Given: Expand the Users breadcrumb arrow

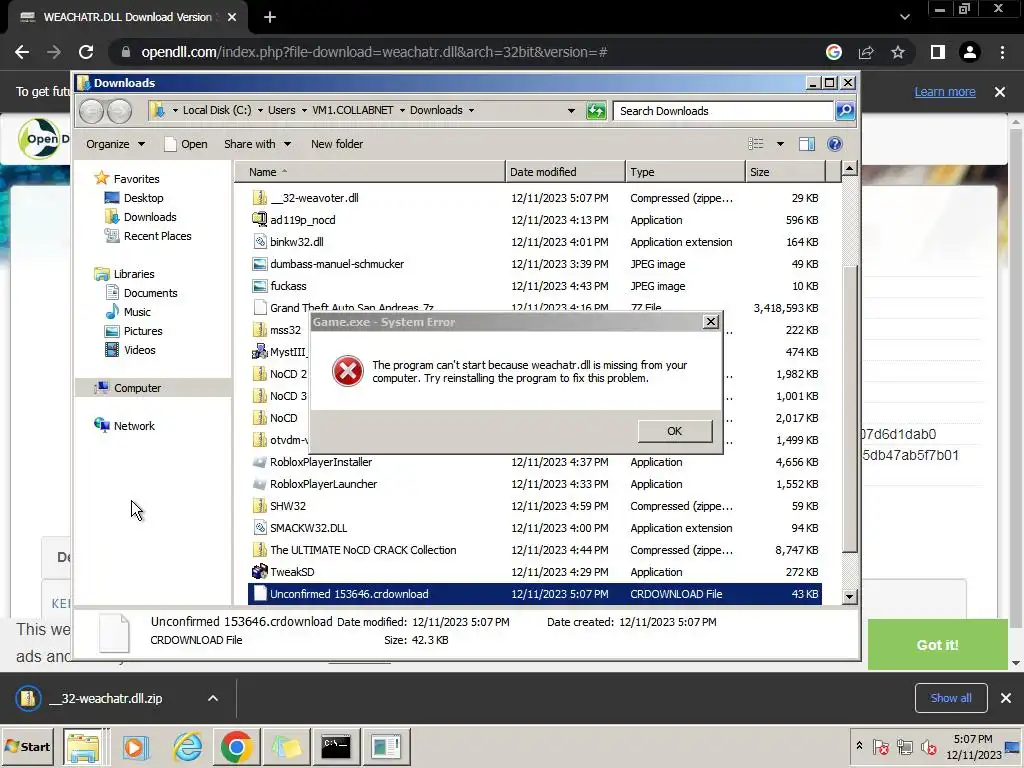Looking at the screenshot, I should [x=304, y=110].
